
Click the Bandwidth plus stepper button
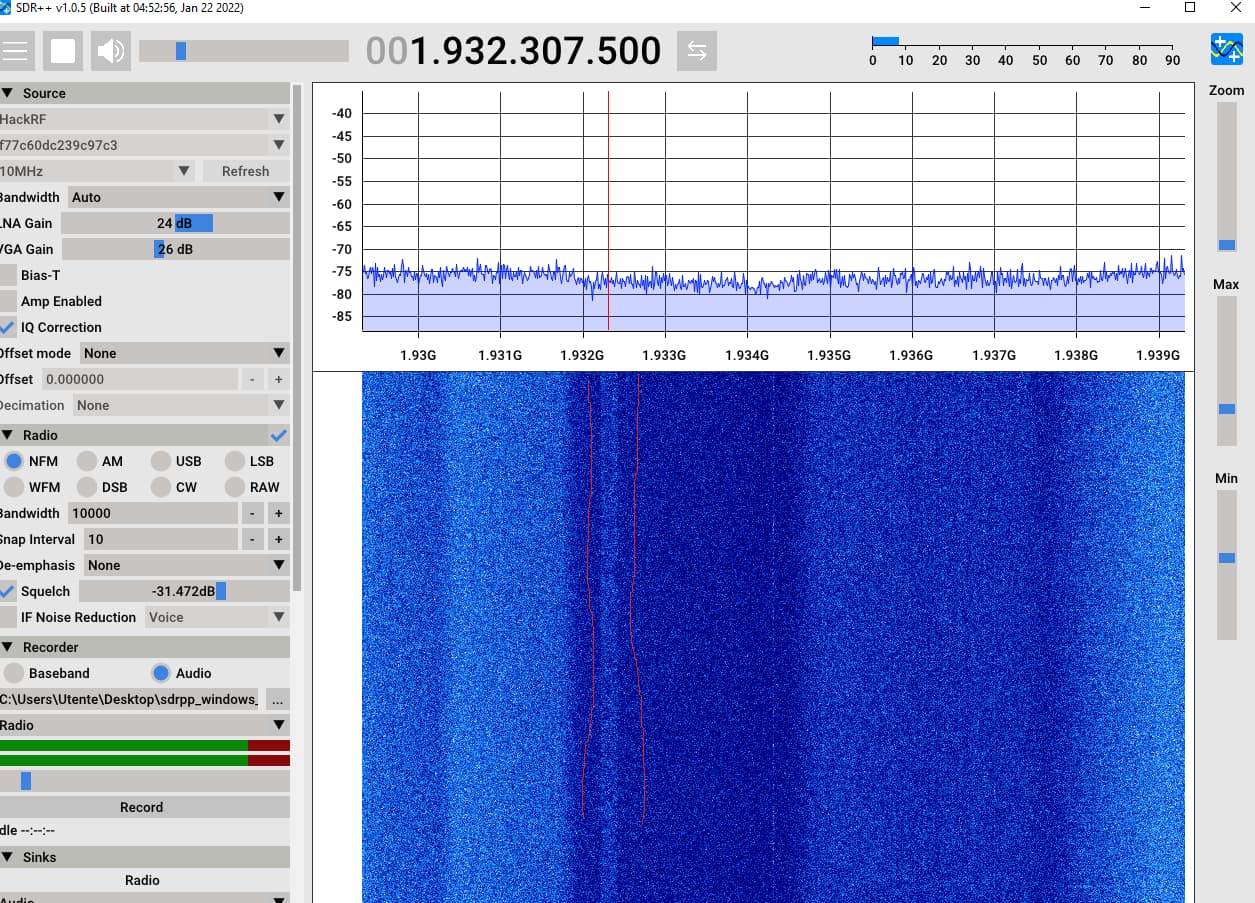click(x=278, y=513)
